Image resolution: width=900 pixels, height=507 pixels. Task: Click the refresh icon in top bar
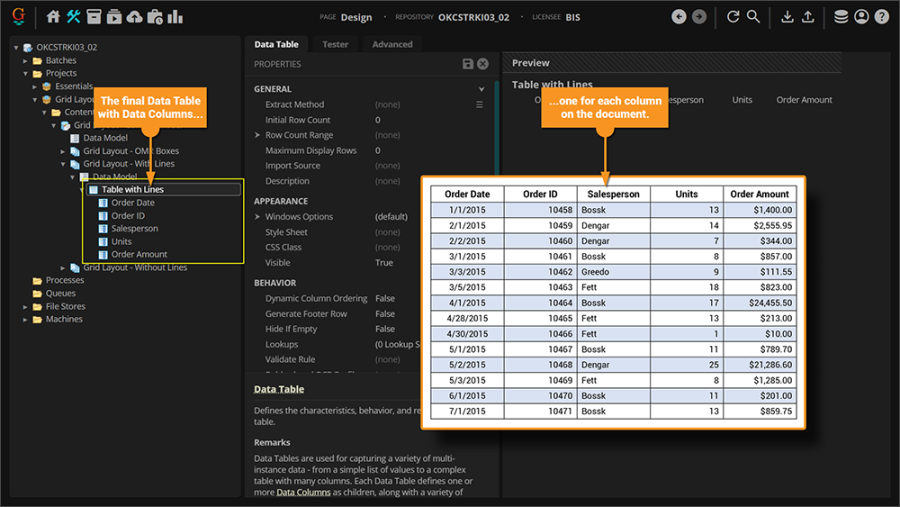733,17
